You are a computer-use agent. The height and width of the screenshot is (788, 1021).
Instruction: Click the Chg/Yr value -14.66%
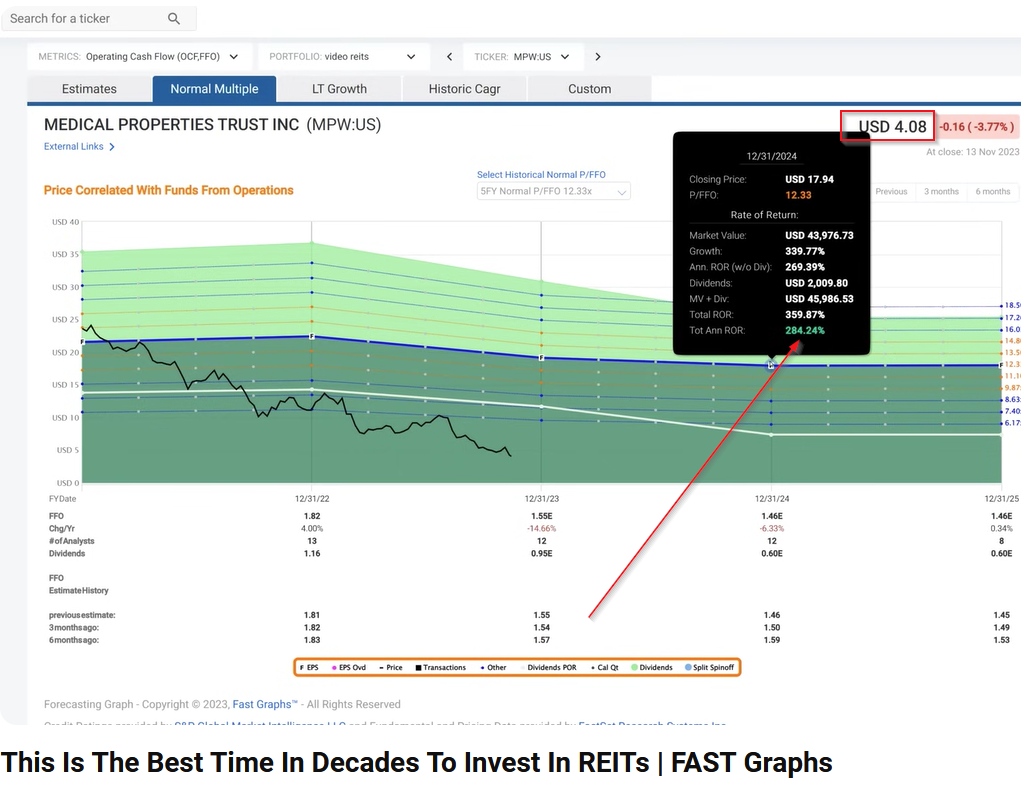click(542, 528)
